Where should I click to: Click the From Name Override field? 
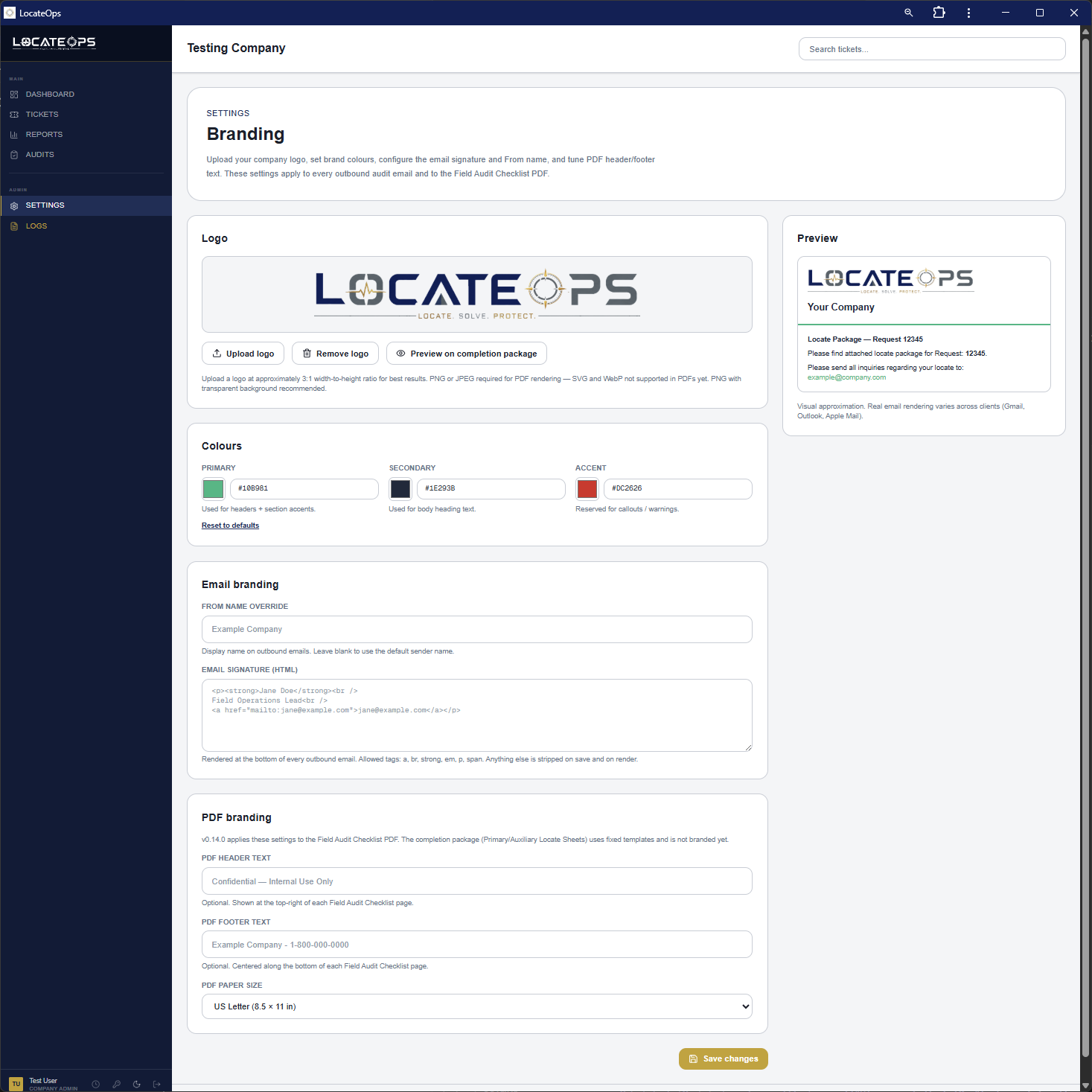[477, 629]
